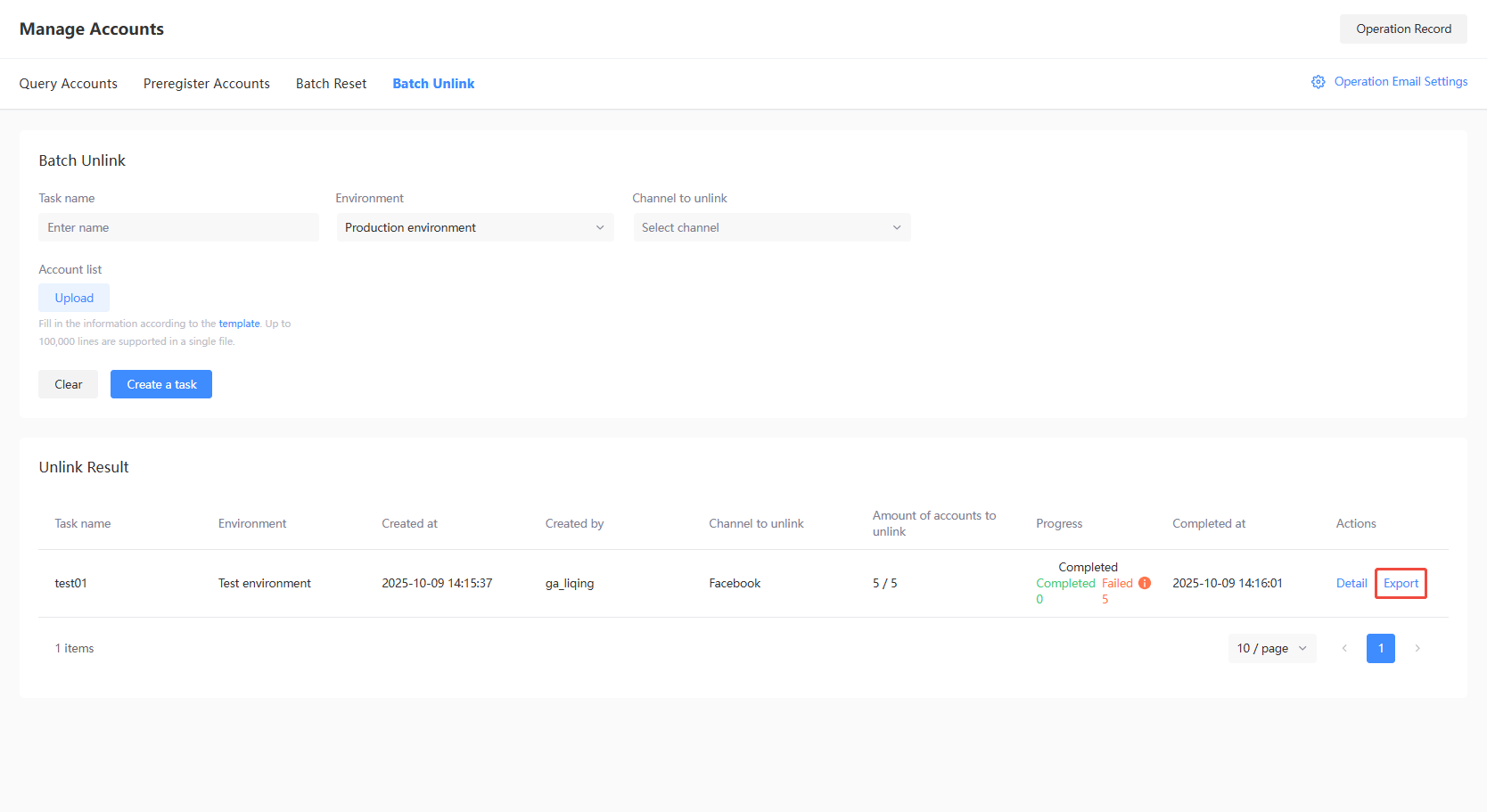View Detail for task test01
This screenshot has width=1487, height=812.
pos(1351,583)
